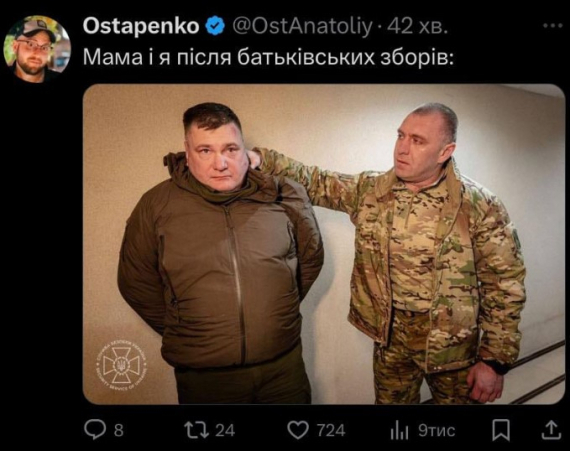Image resolution: width=570 pixels, height=451 pixels.
Task: Click the like count 724
Action: click(331, 431)
